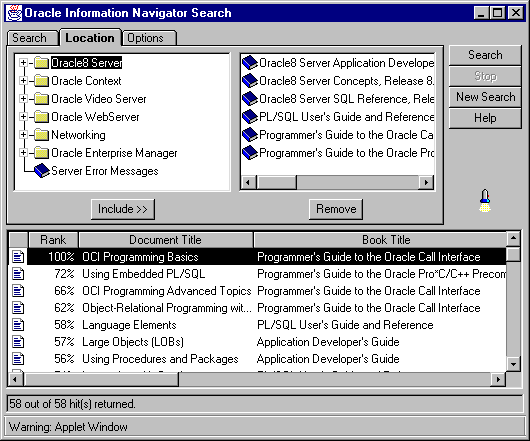This screenshot has width=530, height=441.
Task: Click book icon for Oracle8 Server Application Developer
Action: tap(250, 63)
